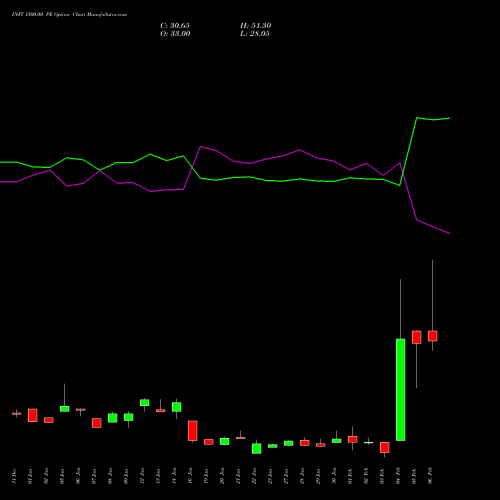
Task: Click the 05 Feb date label
Action: click(x=414, y=476)
